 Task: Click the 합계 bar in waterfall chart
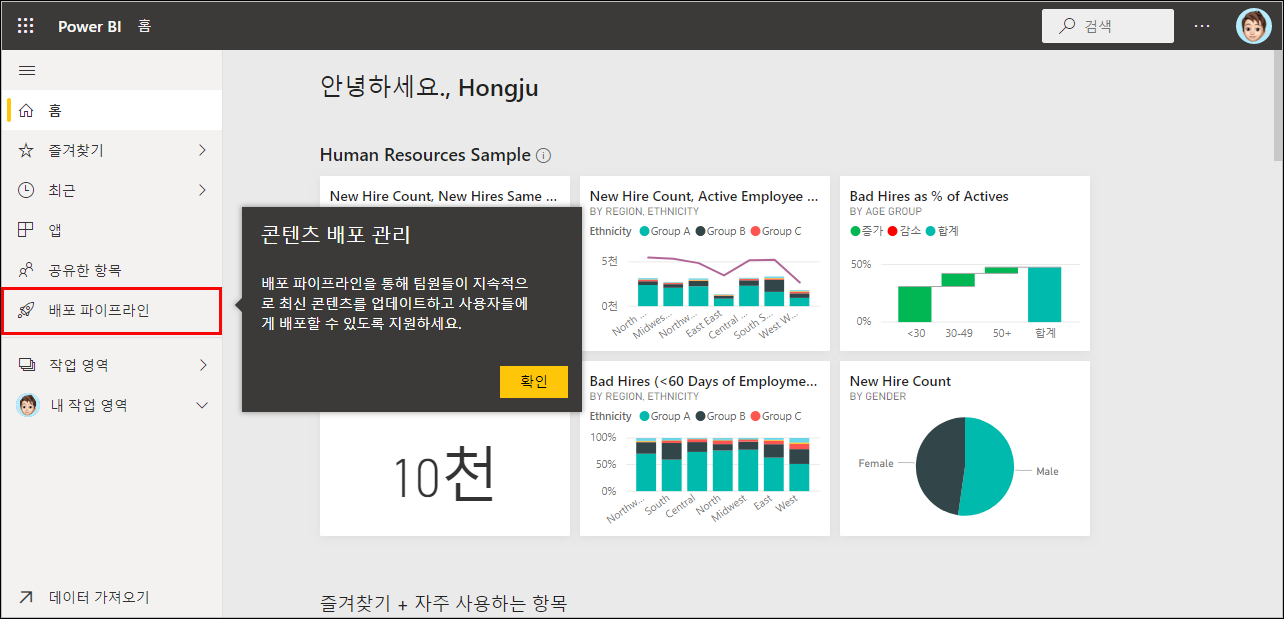[1045, 294]
